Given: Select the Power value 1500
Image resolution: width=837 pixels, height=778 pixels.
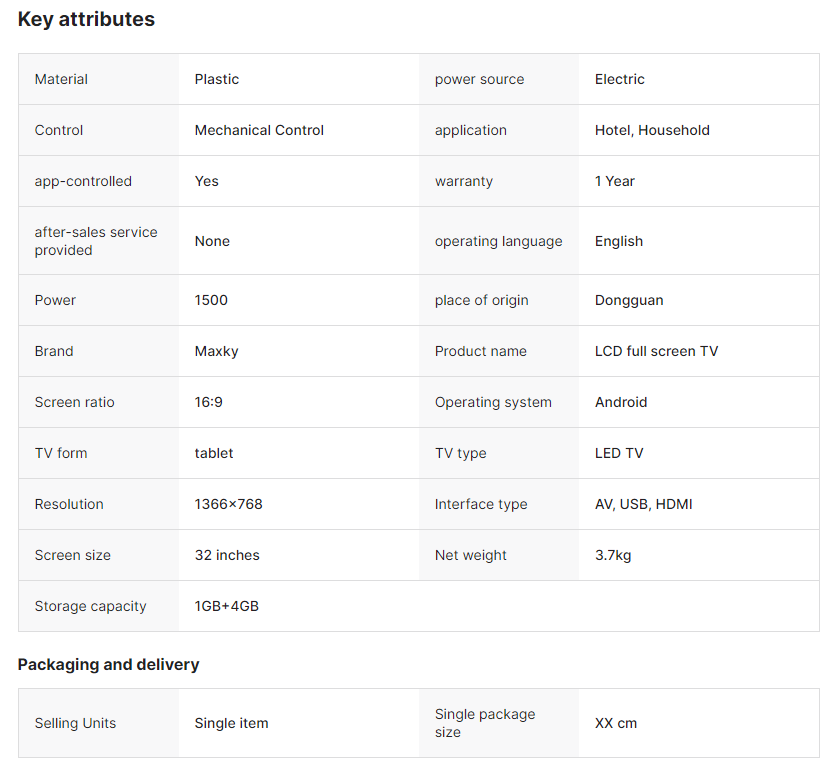Looking at the screenshot, I should click(211, 300).
